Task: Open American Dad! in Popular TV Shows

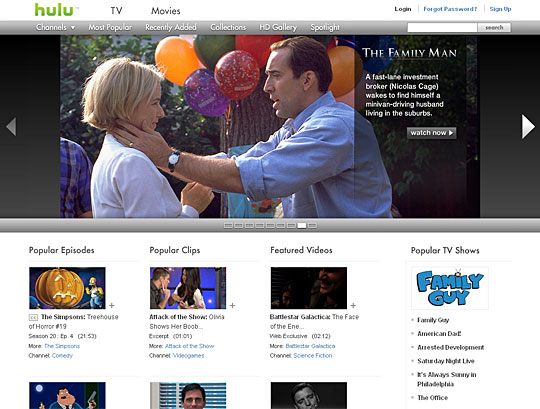Action: [x=439, y=334]
